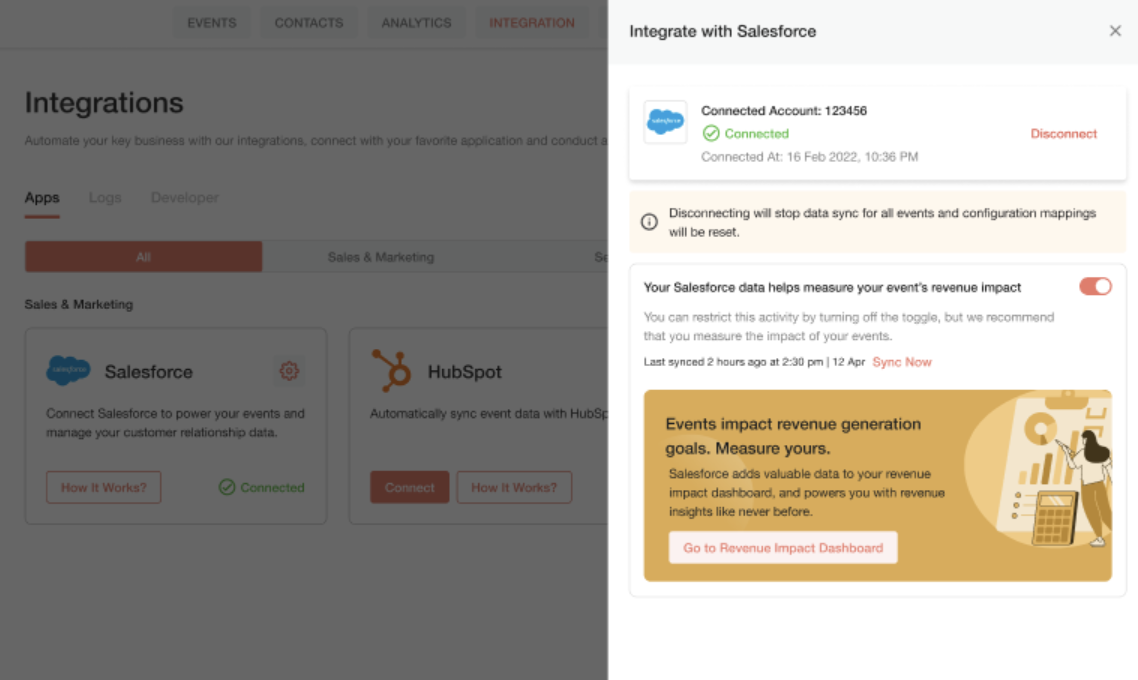Screen dimensions: 1138x680
Task: Select the Sales & Marketing filter
Action: (x=380, y=257)
